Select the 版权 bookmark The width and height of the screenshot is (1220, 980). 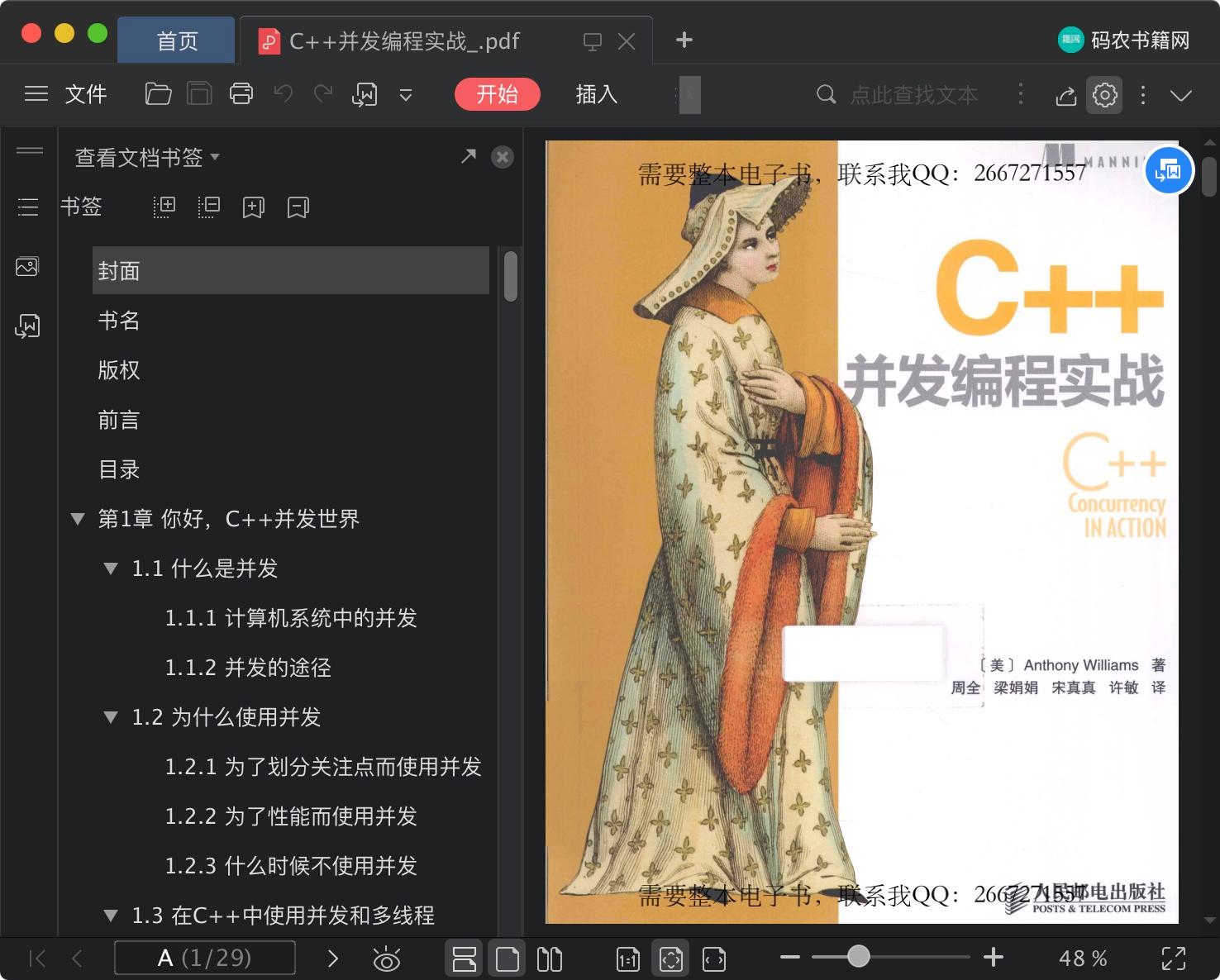119,370
